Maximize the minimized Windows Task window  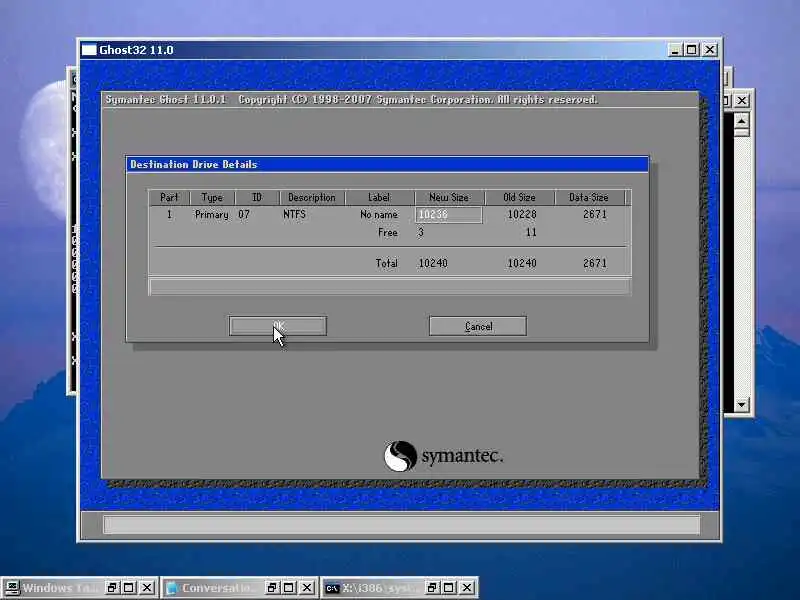(x=129, y=587)
